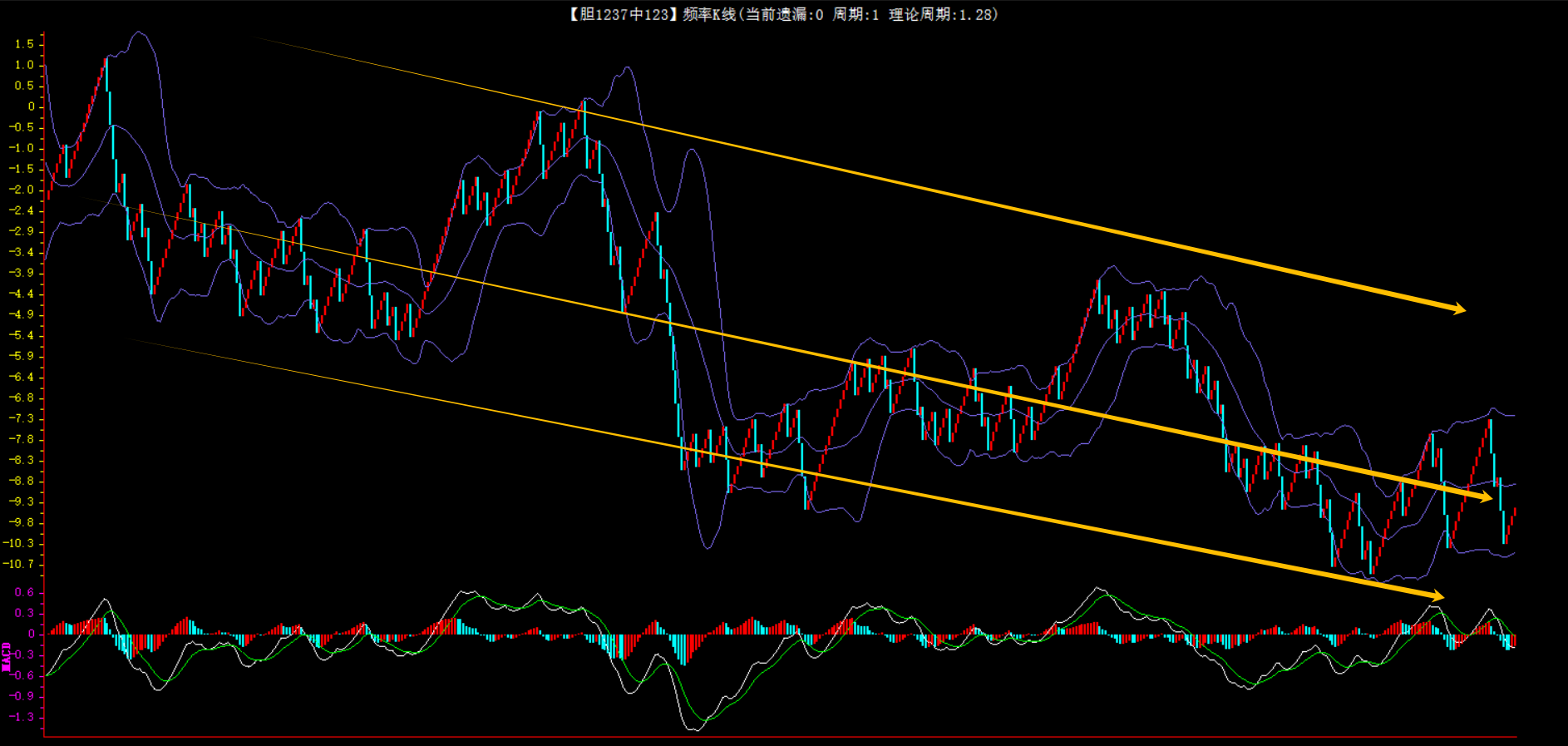Click the 0.5 price axis label
This screenshot has width=1568, height=746.
coord(24,86)
